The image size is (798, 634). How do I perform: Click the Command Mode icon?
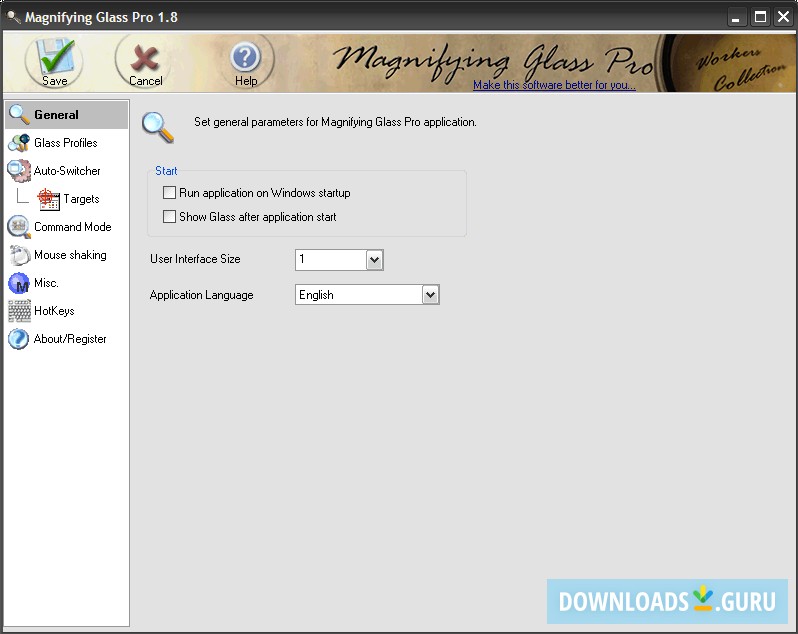[x=19, y=227]
